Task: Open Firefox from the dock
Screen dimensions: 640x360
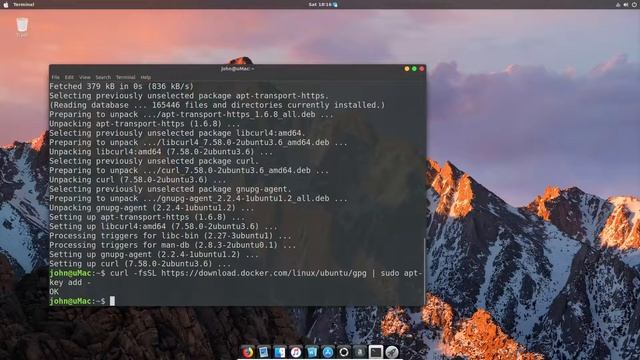Action: pos(248,352)
